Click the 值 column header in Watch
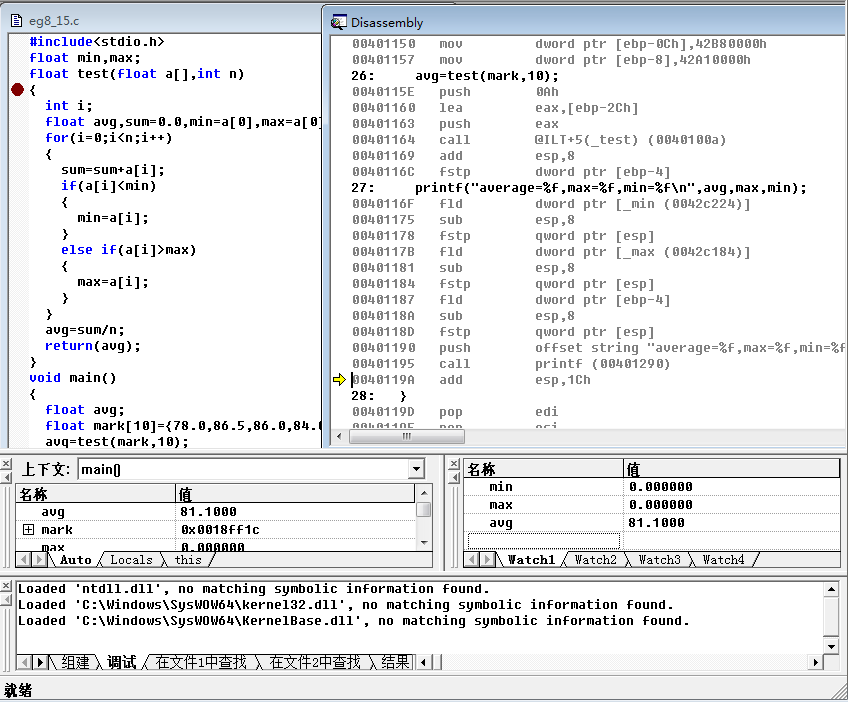The image size is (848, 702). point(732,469)
